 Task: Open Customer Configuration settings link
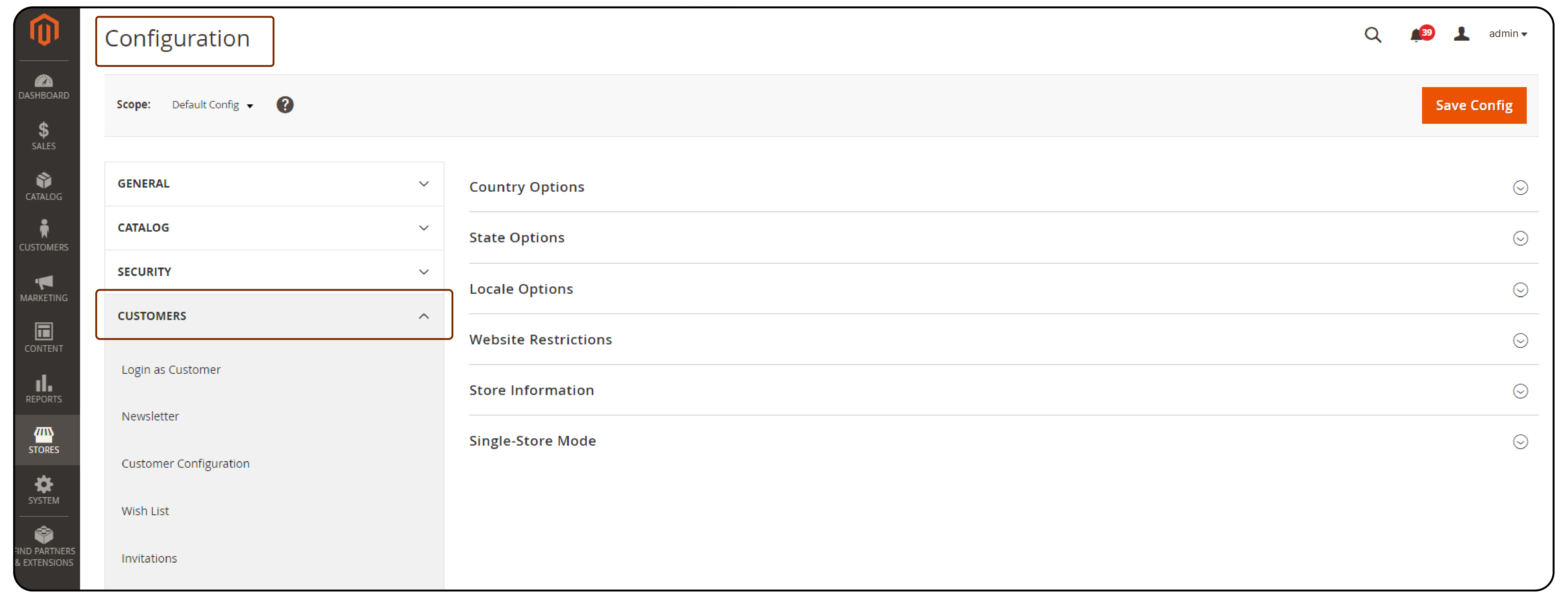pyautogui.click(x=186, y=463)
